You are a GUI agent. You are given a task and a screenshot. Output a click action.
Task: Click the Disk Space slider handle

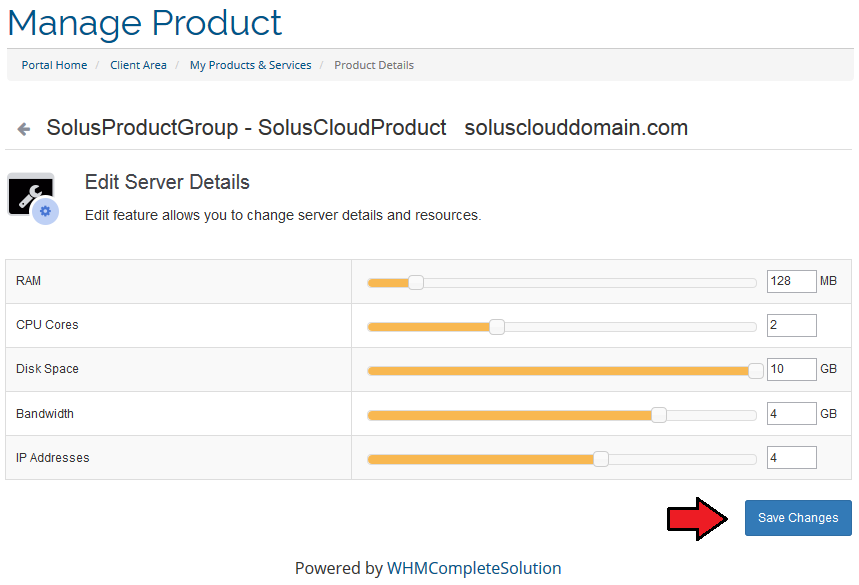756,371
